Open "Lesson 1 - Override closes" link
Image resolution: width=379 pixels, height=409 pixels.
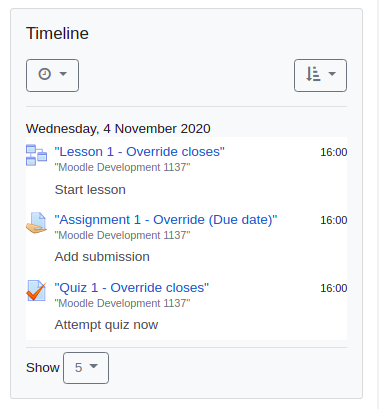(x=140, y=152)
